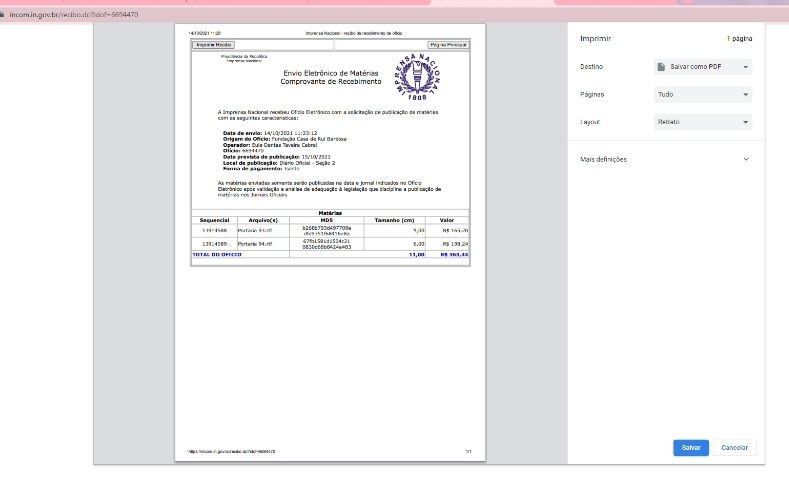Image resolution: width=789 pixels, height=478 pixels.
Task: Click sequencial value 13914589
Action: click(x=214, y=244)
